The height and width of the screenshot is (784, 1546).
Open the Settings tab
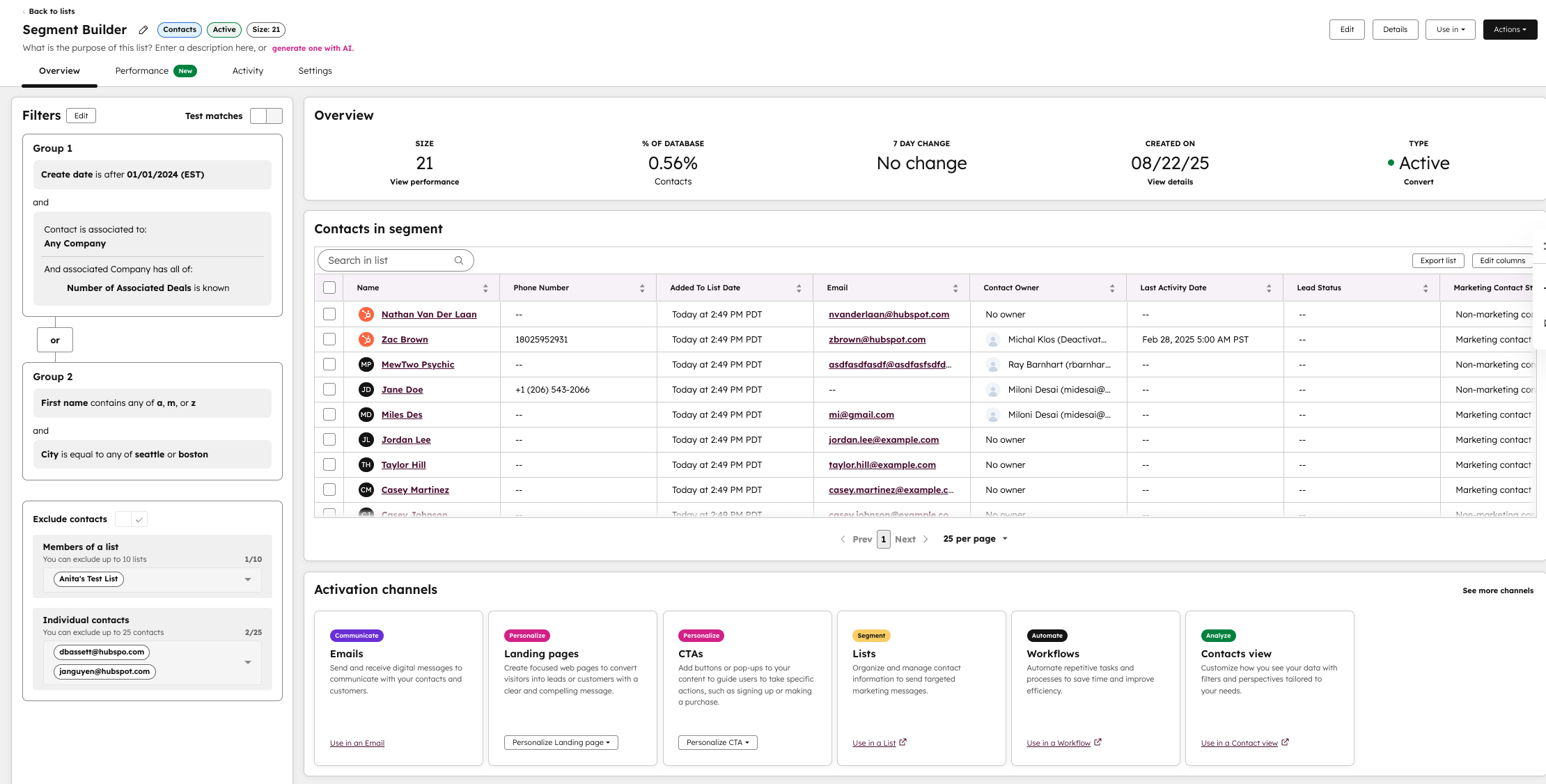(x=315, y=71)
